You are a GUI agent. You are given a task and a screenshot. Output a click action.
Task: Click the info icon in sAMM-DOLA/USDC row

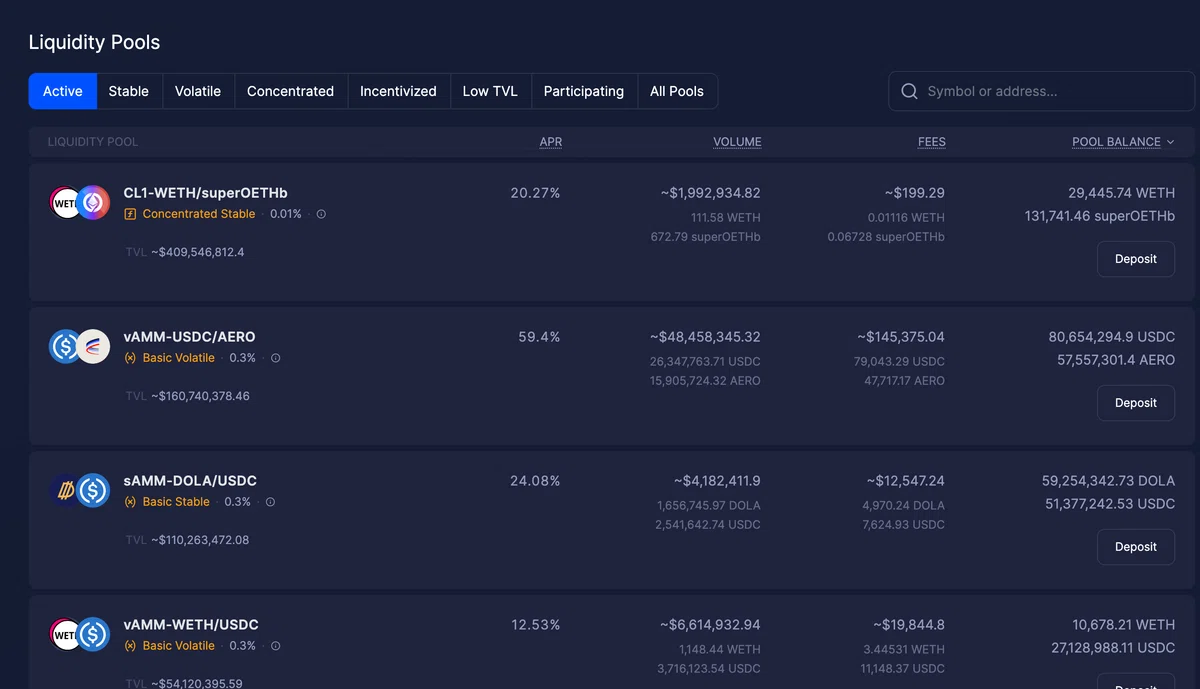pos(270,502)
